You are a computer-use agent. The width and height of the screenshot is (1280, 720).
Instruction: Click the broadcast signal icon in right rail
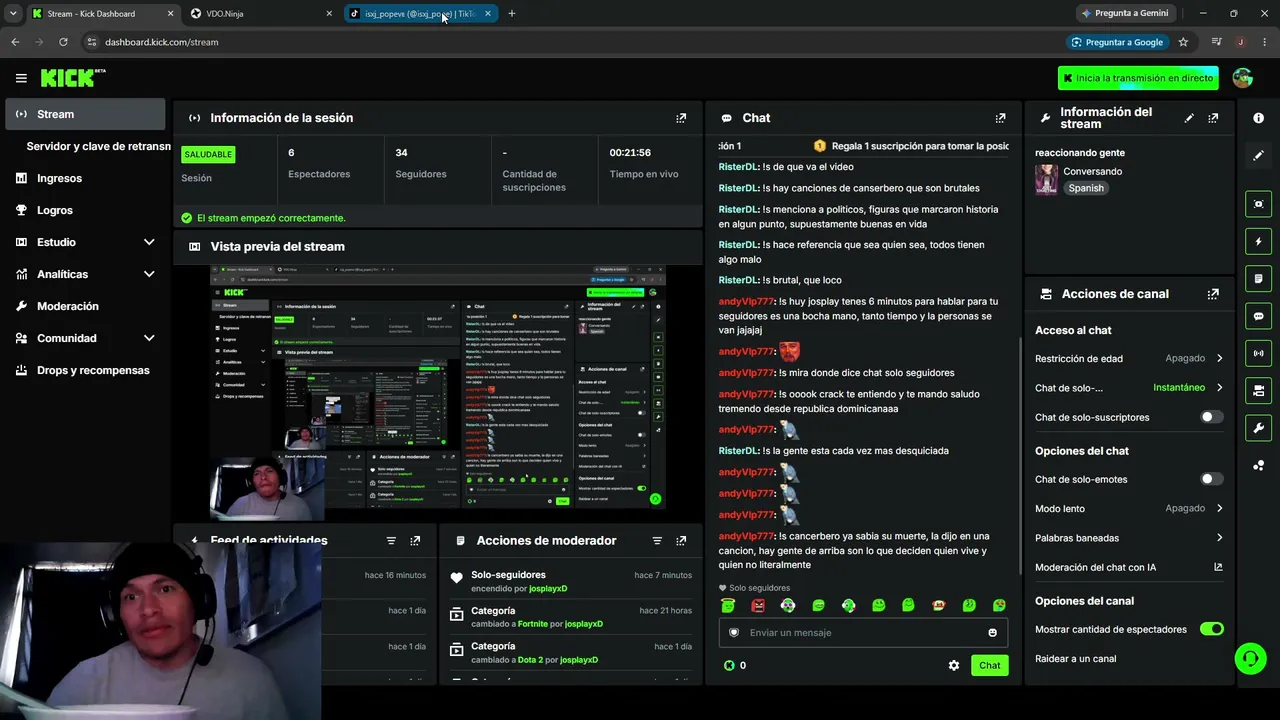(x=1258, y=353)
